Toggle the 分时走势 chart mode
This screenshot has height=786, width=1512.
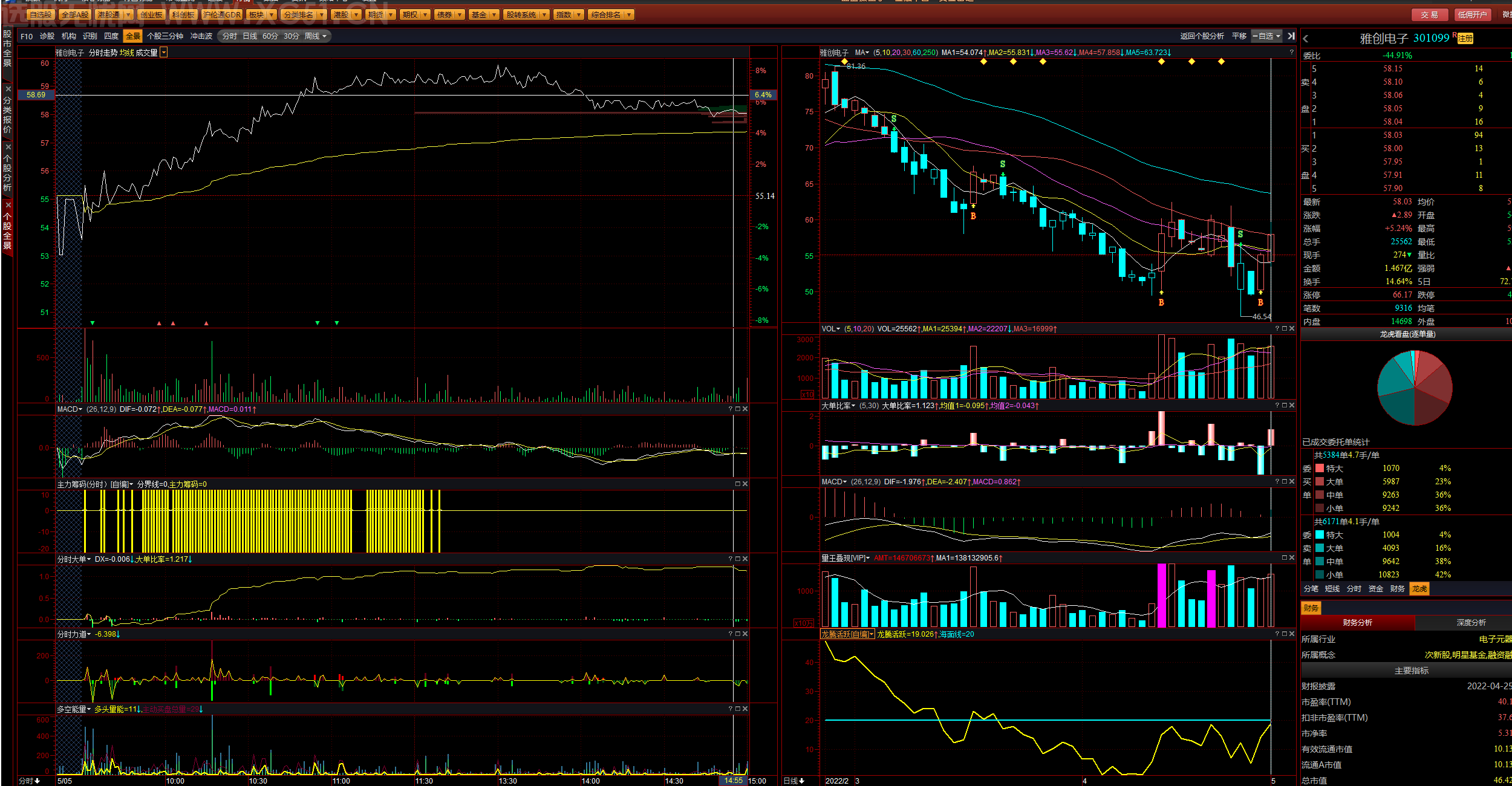coord(103,53)
